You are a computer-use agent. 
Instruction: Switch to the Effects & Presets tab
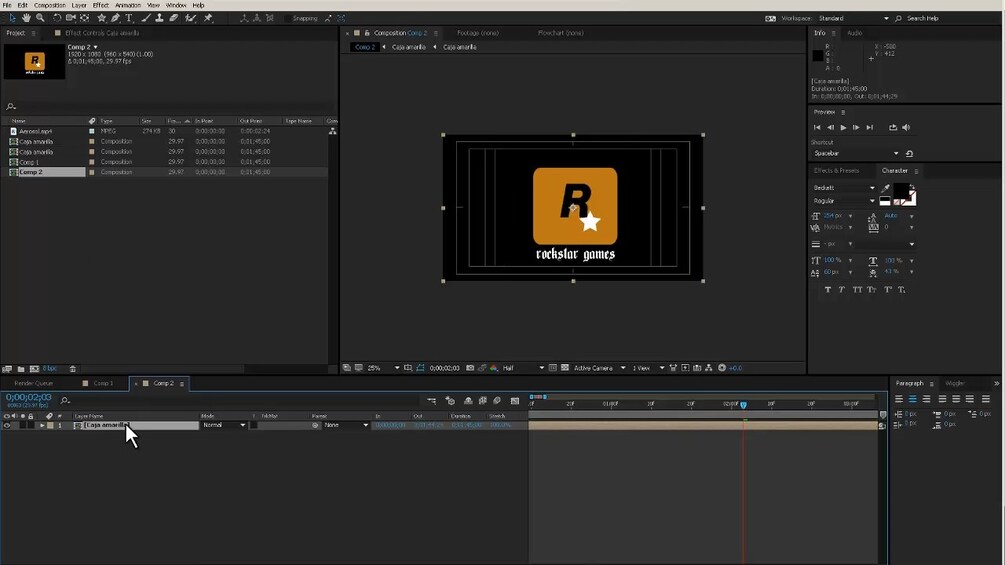pos(836,170)
